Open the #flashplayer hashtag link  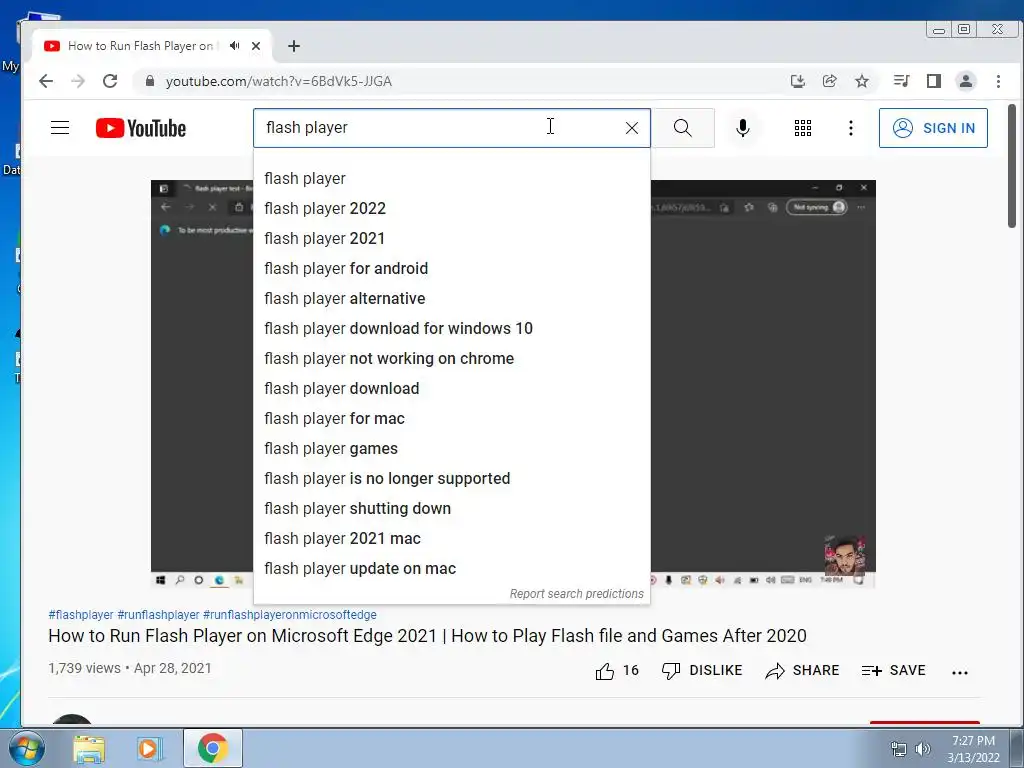[81, 615]
